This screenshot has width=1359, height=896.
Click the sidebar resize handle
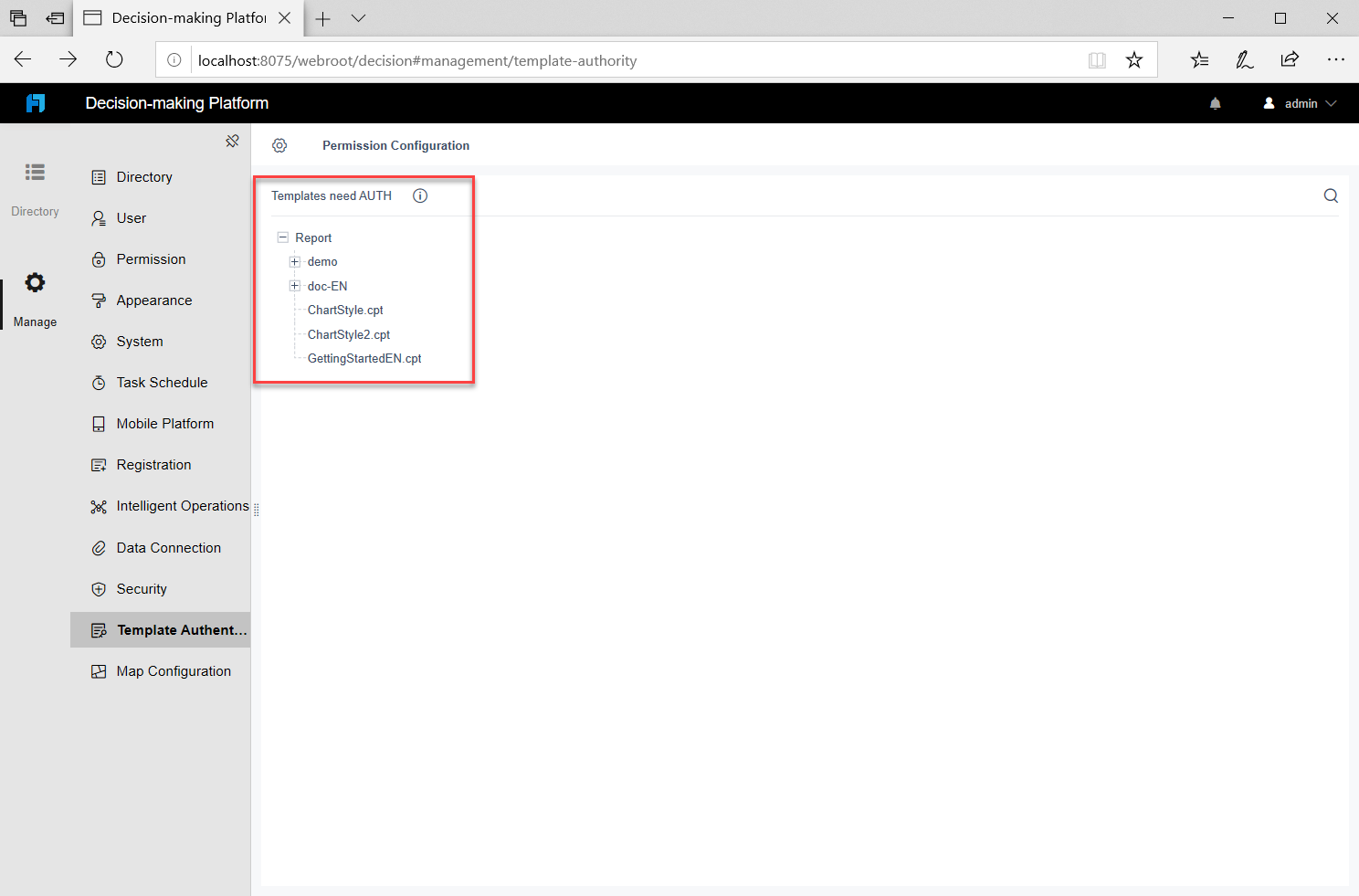tap(256, 510)
